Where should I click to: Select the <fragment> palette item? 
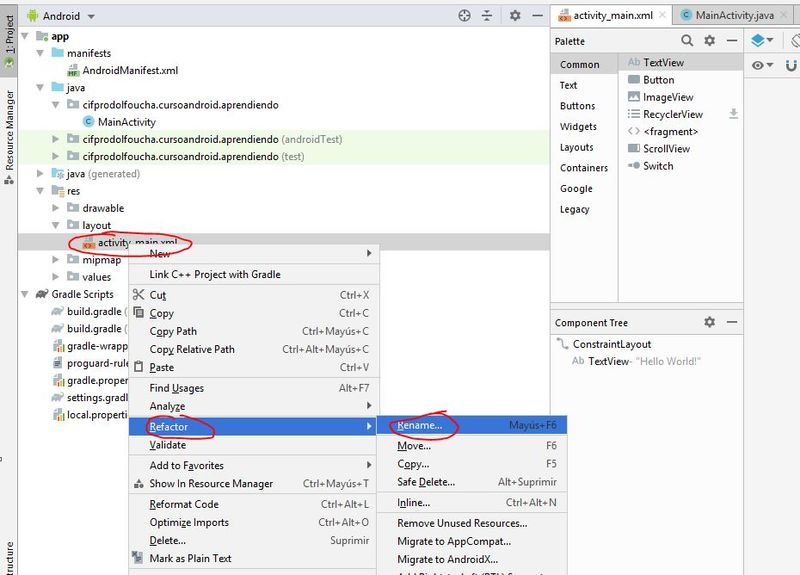tap(681, 132)
